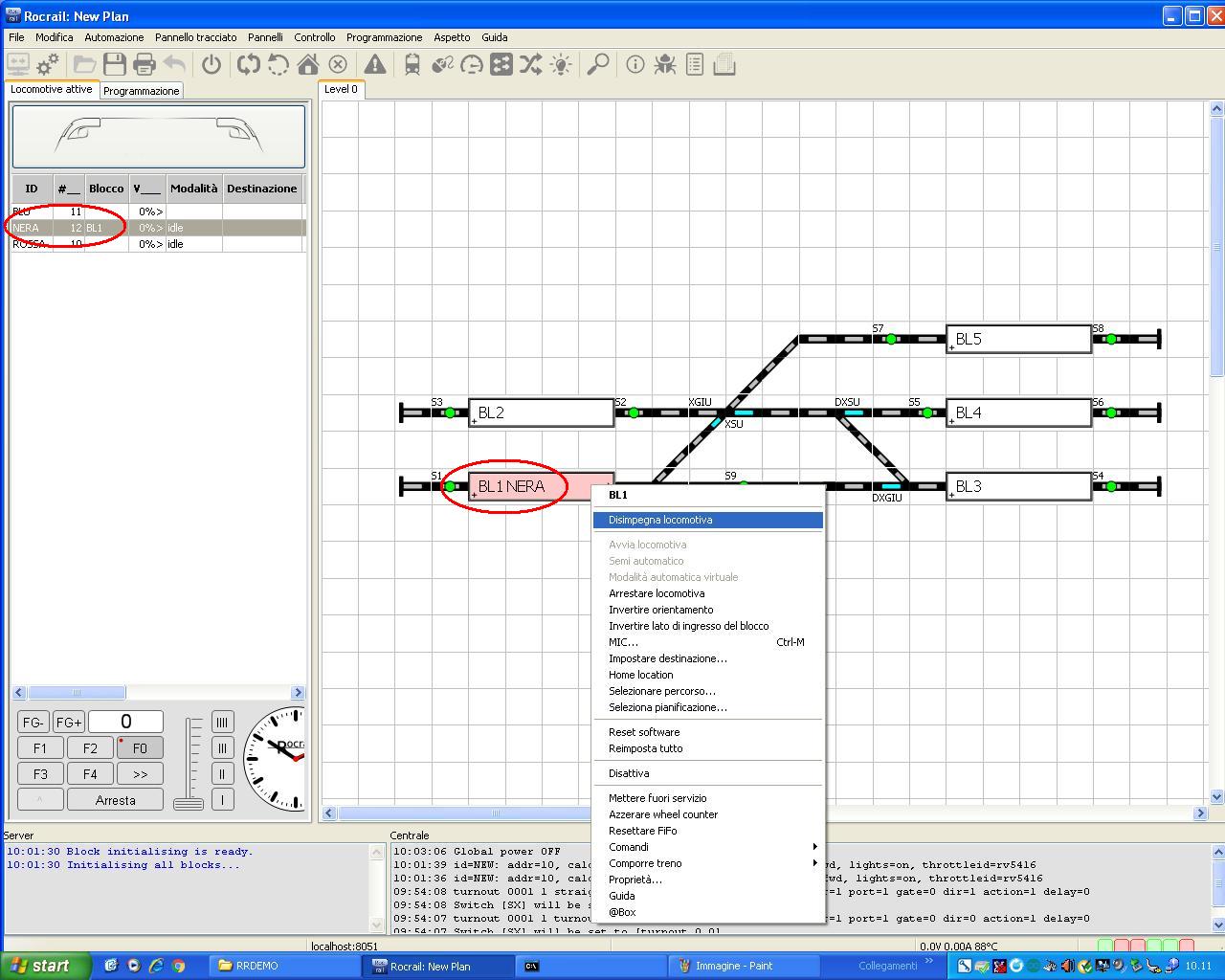
Task: Open the Controllo menu
Action: pos(314,37)
